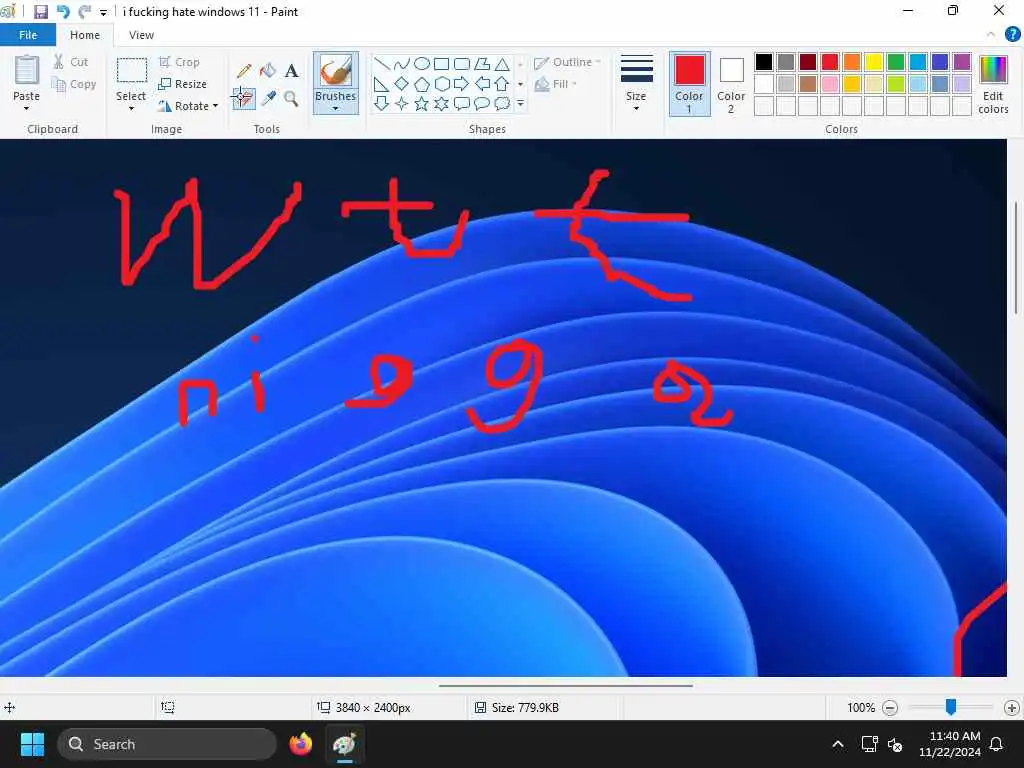The height and width of the screenshot is (768, 1024).
Task: Choose the Down arrow shape
Action: click(382, 103)
